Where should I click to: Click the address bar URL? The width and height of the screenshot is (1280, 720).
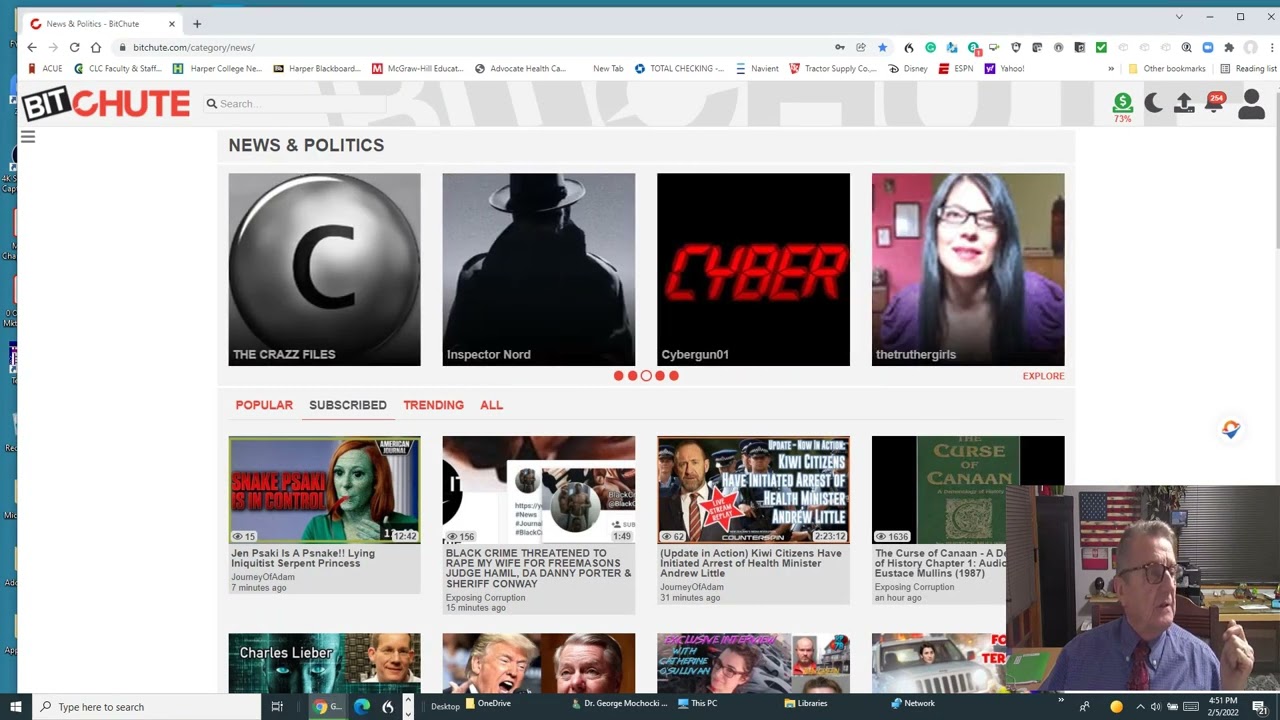pyautogui.click(x=194, y=47)
